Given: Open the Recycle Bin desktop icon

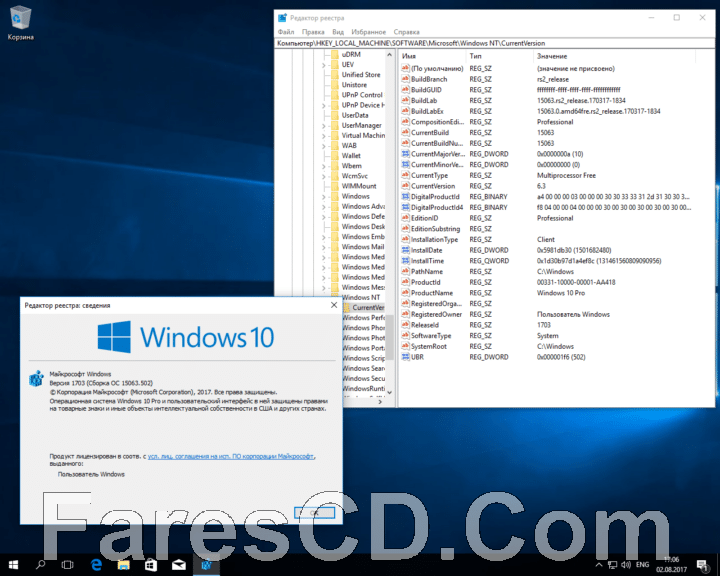Looking at the screenshot, I should tap(20, 23).
